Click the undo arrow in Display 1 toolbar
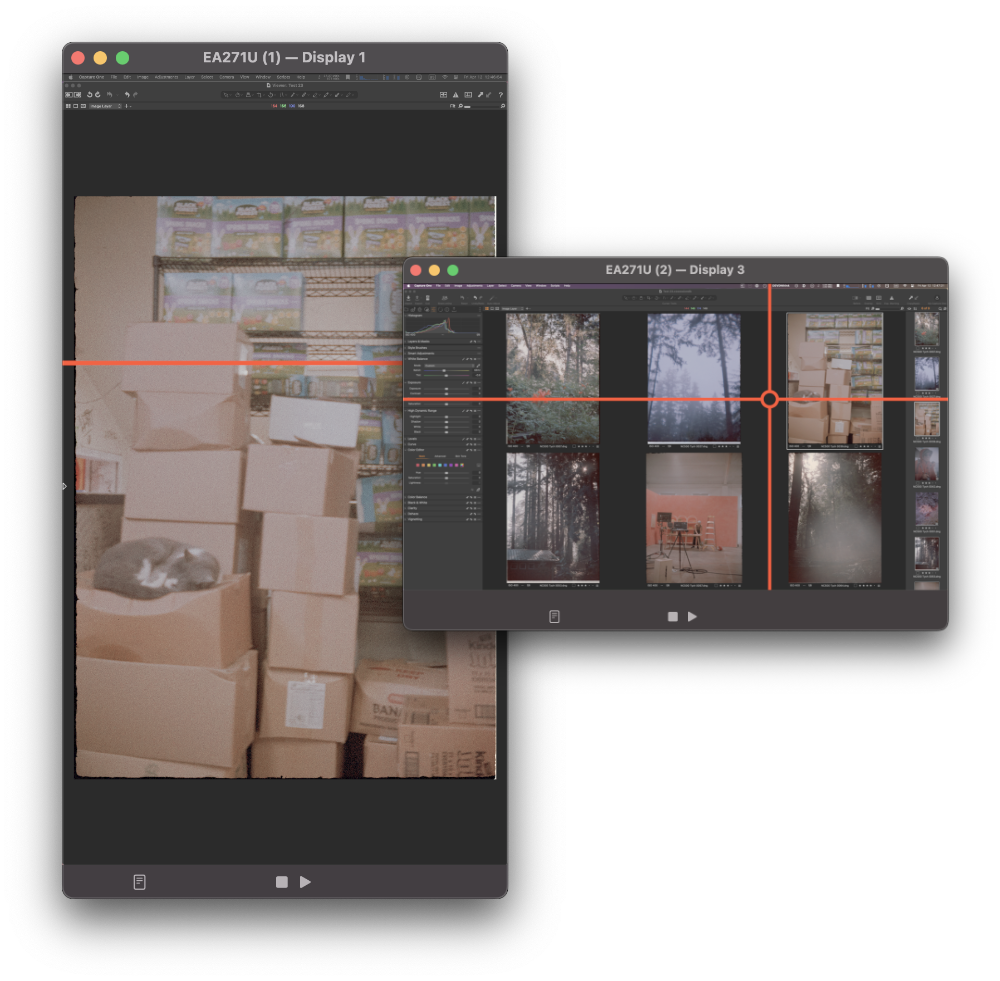Image resolution: width=1000 pixels, height=981 pixels. coord(127,95)
